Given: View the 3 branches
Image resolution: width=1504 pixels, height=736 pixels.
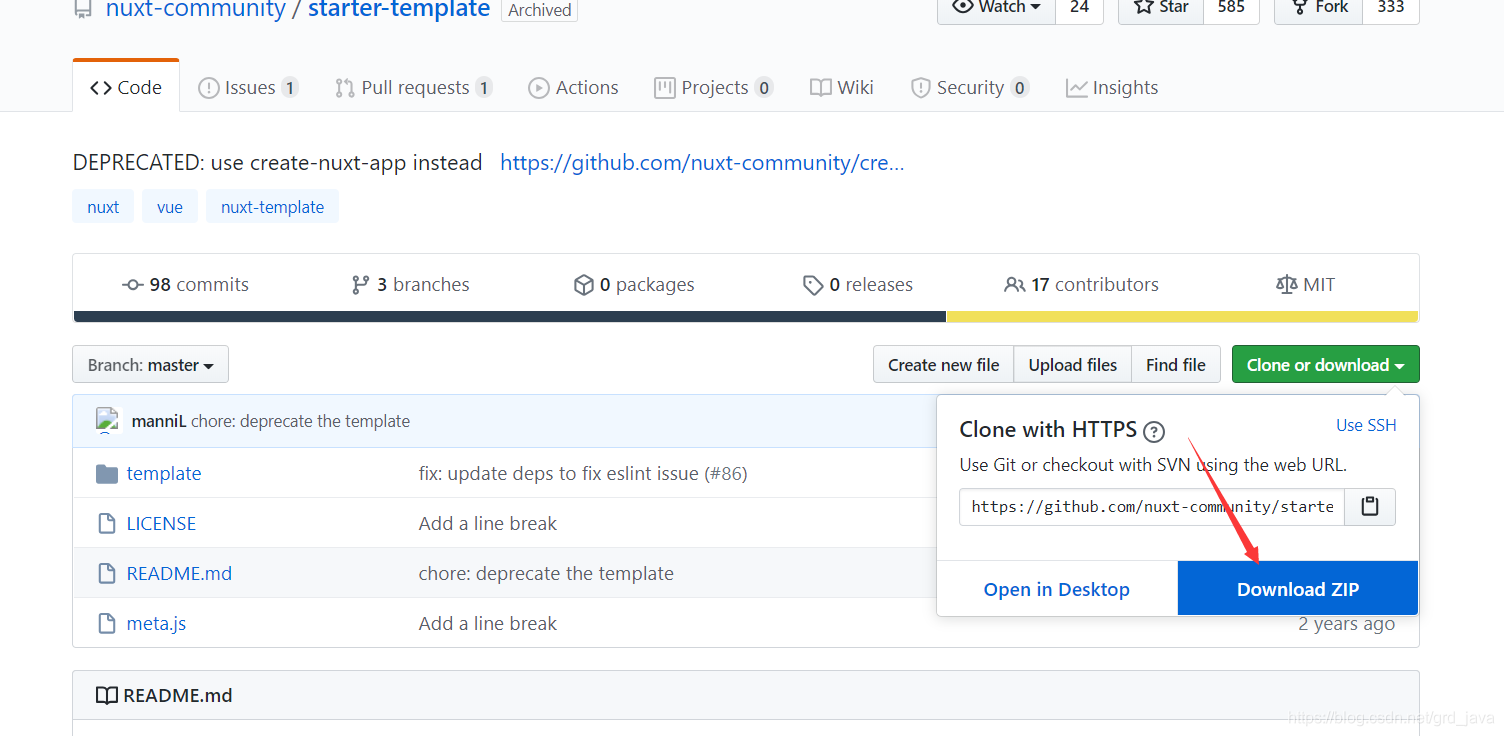Looking at the screenshot, I should 410,285.
